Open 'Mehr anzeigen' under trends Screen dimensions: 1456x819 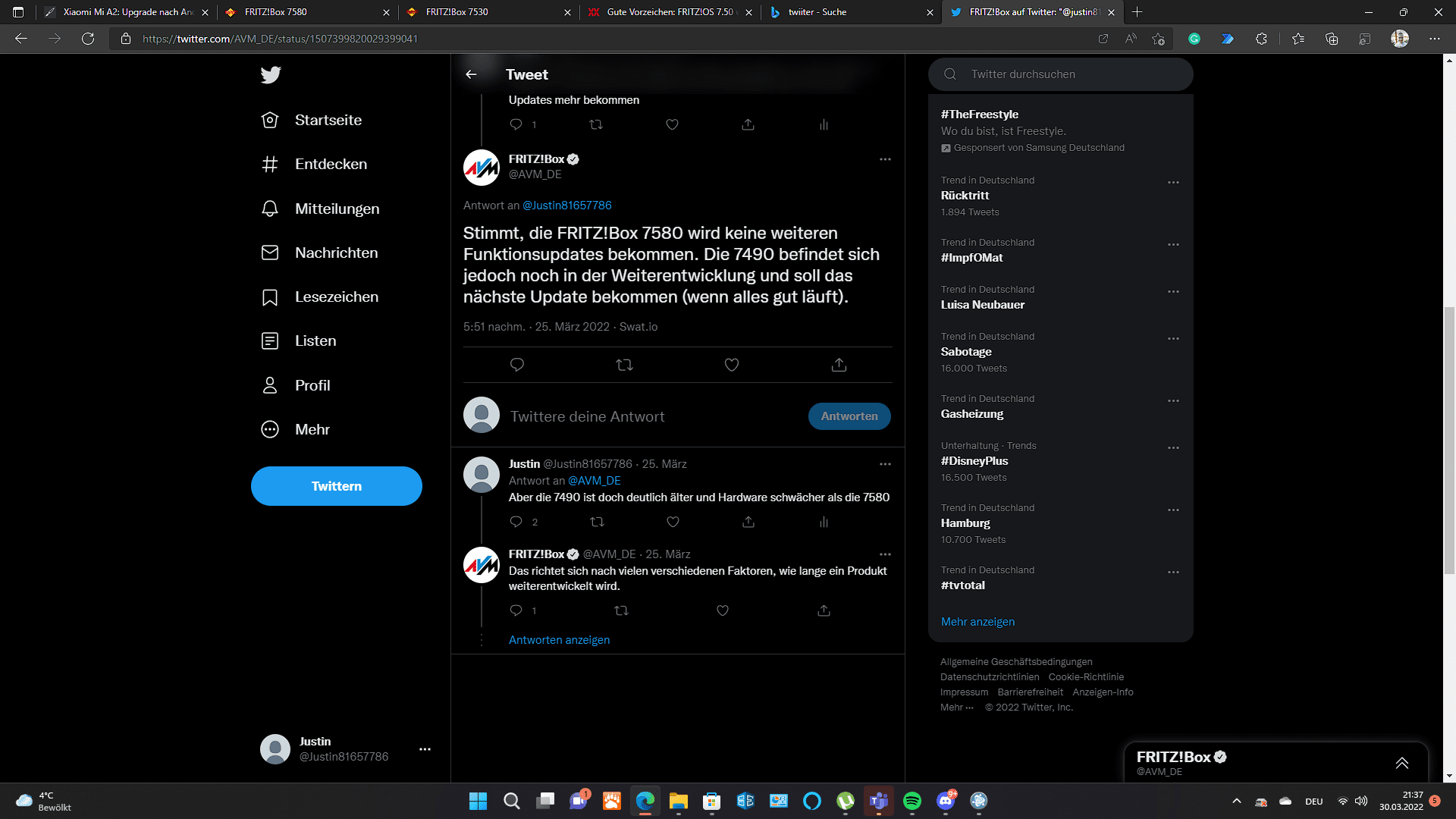pyautogui.click(x=977, y=622)
